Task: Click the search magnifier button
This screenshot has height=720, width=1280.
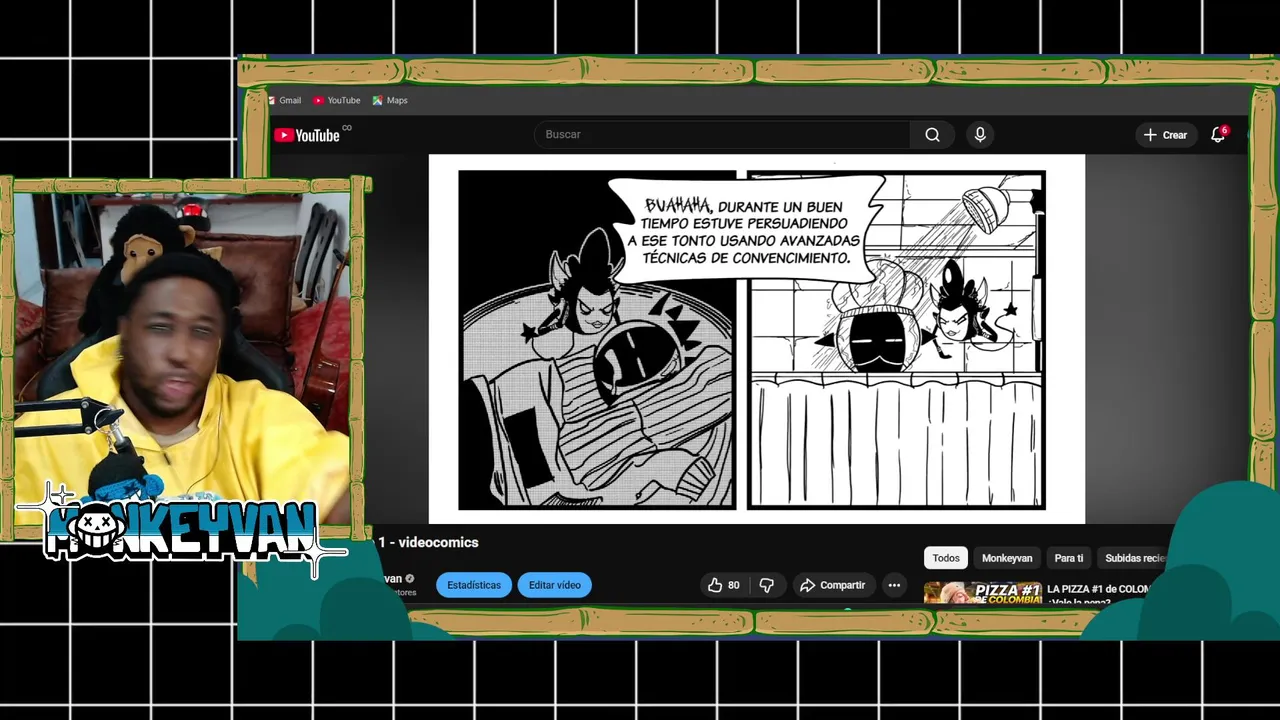Action: pos(932,134)
